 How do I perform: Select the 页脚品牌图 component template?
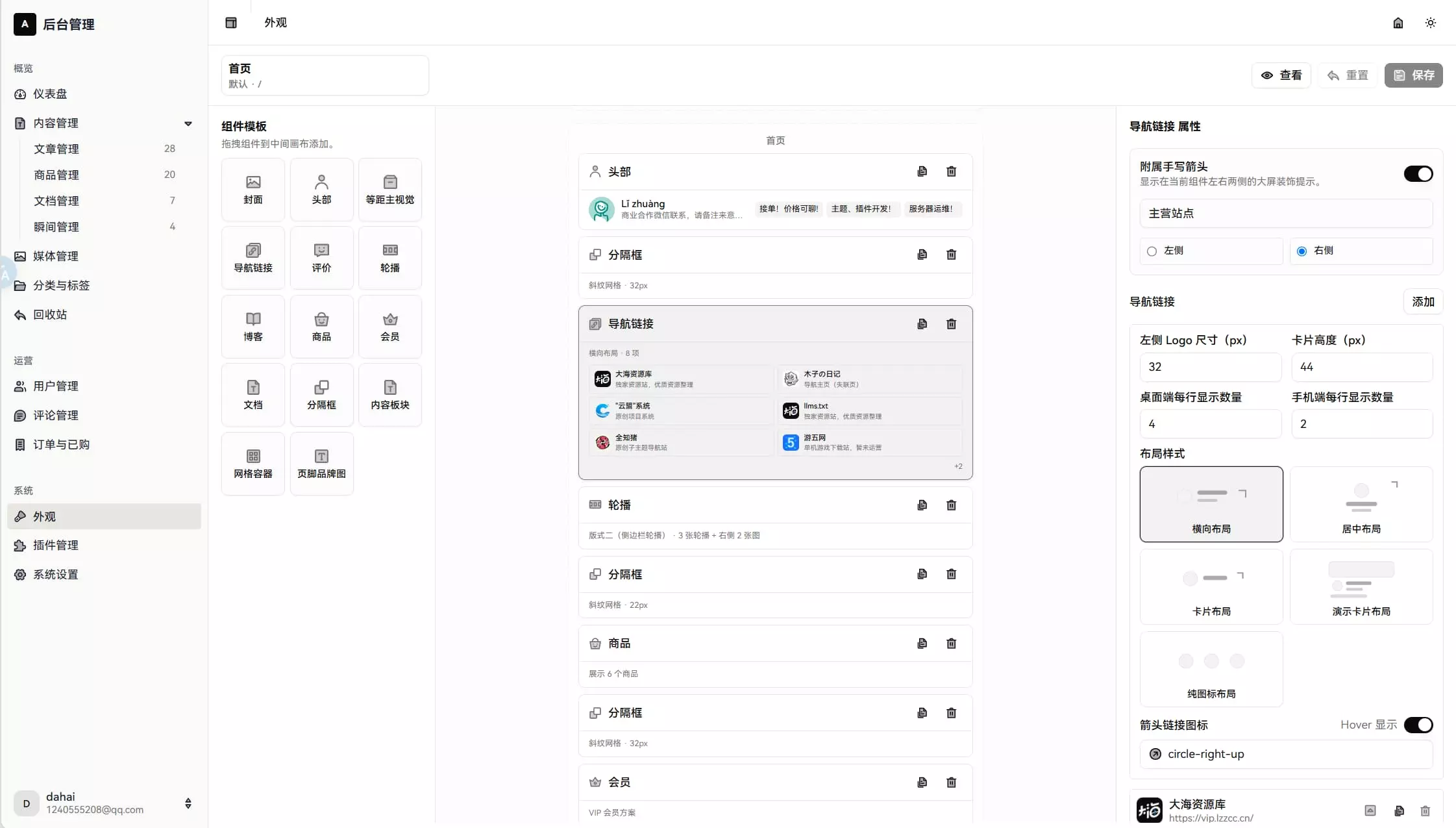pos(321,464)
